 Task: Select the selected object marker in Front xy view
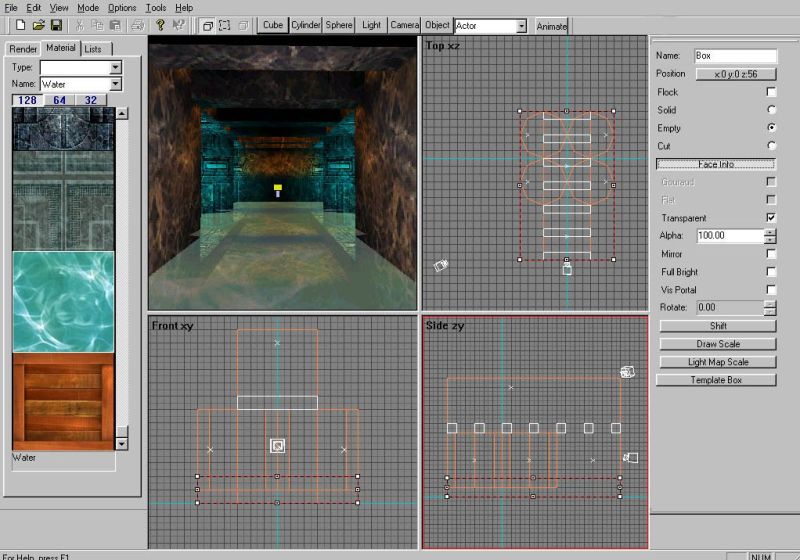point(278,446)
